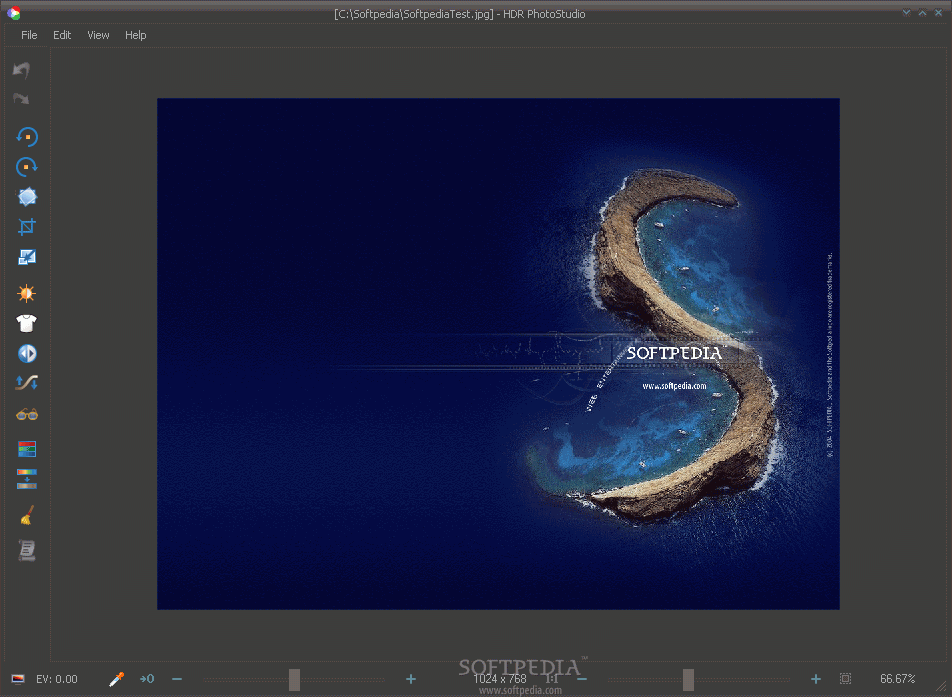Click the gradient color mapping icon
The height and width of the screenshot is (697, 952).
pos(27,478)
